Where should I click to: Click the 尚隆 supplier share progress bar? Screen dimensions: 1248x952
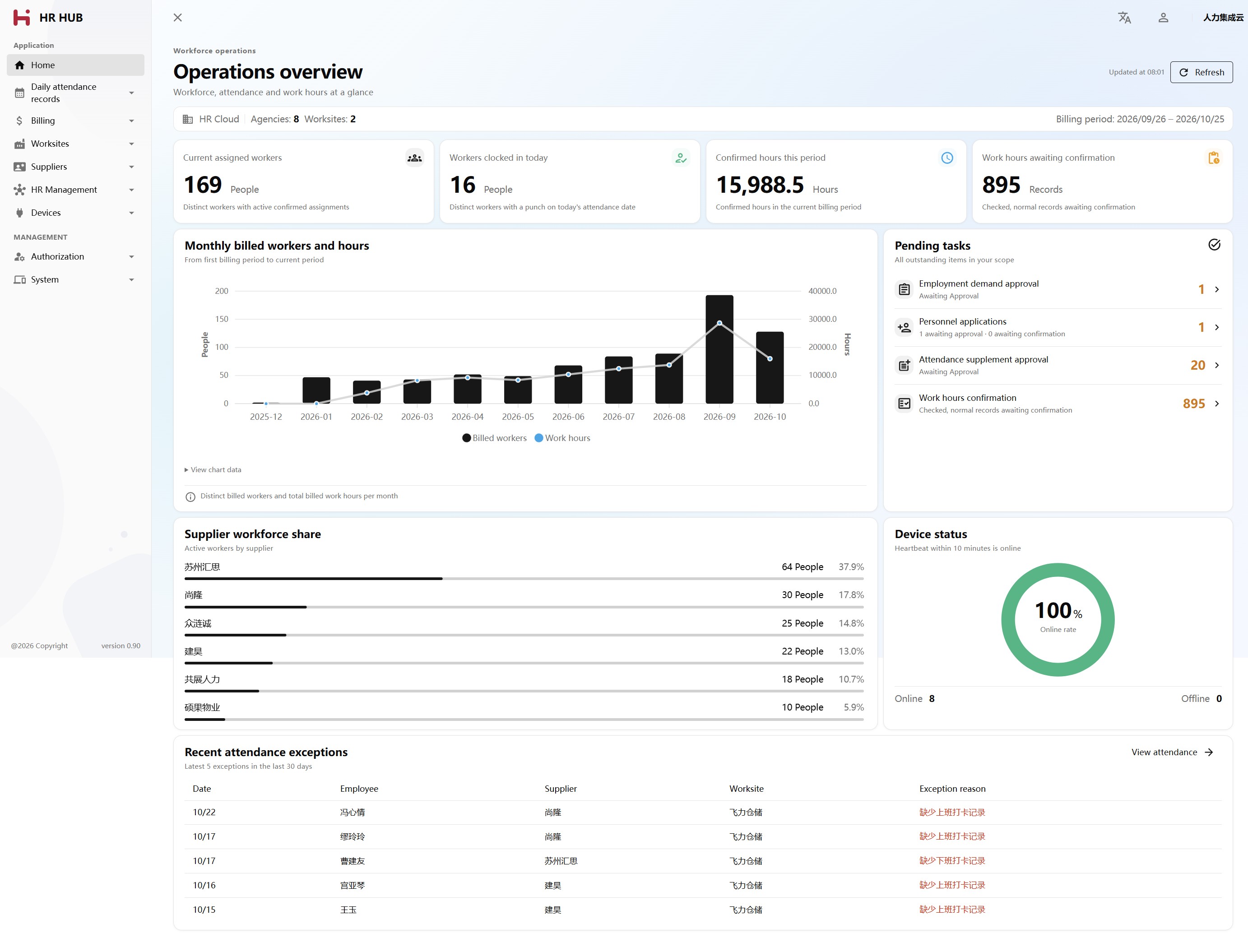coord(524,607)
